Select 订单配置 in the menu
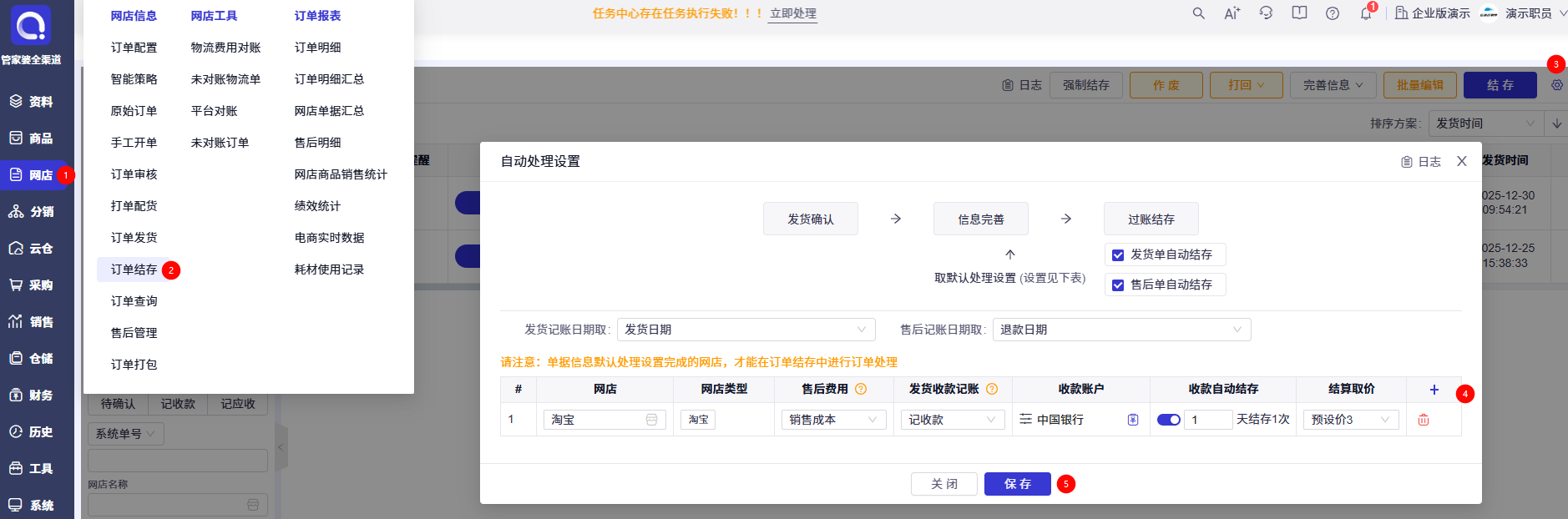1568x519 pixels. point(134,48)
